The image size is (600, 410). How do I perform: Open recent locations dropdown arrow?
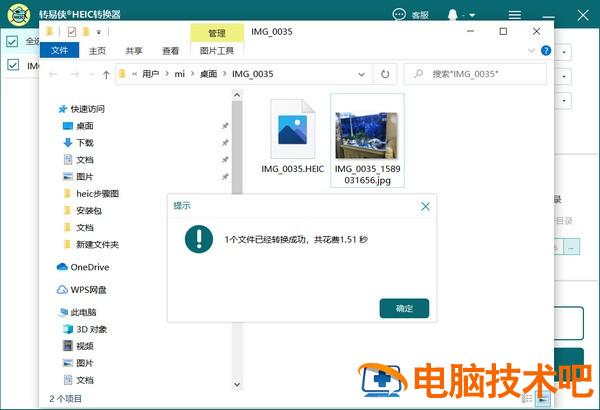click(x=92, y=74)
